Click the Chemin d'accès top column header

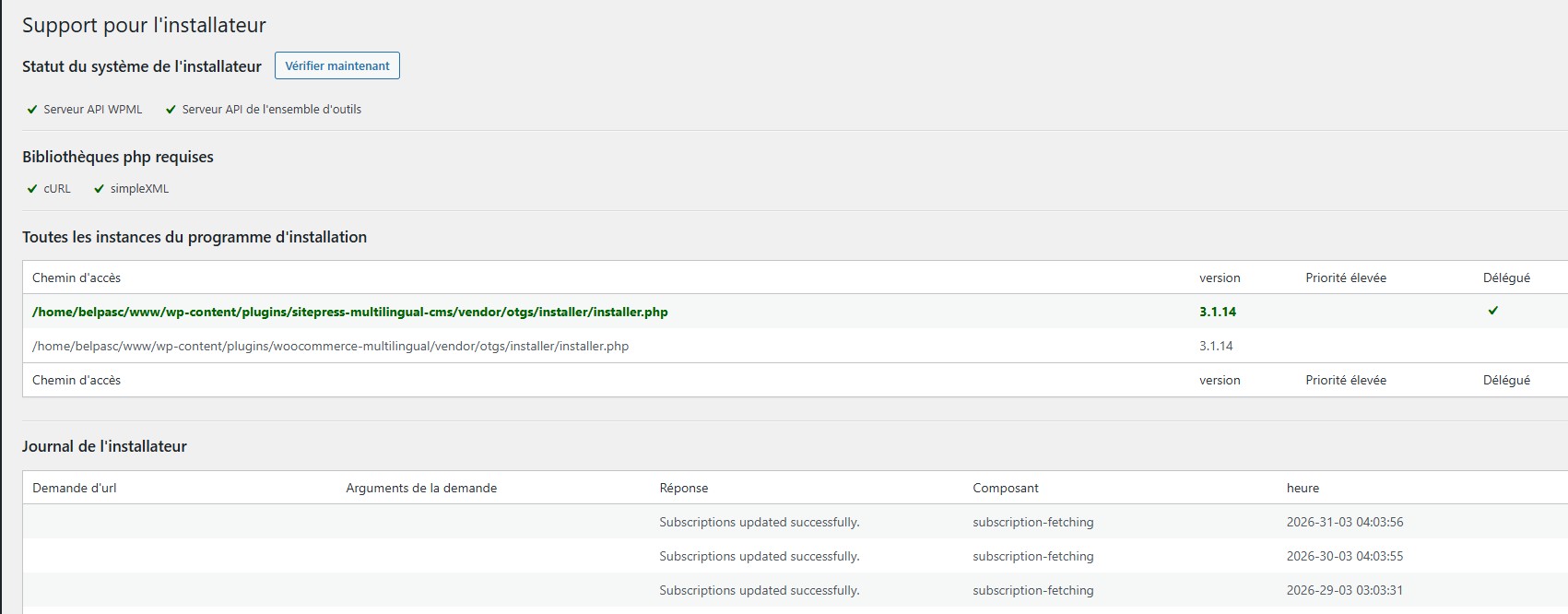[77, 277]
